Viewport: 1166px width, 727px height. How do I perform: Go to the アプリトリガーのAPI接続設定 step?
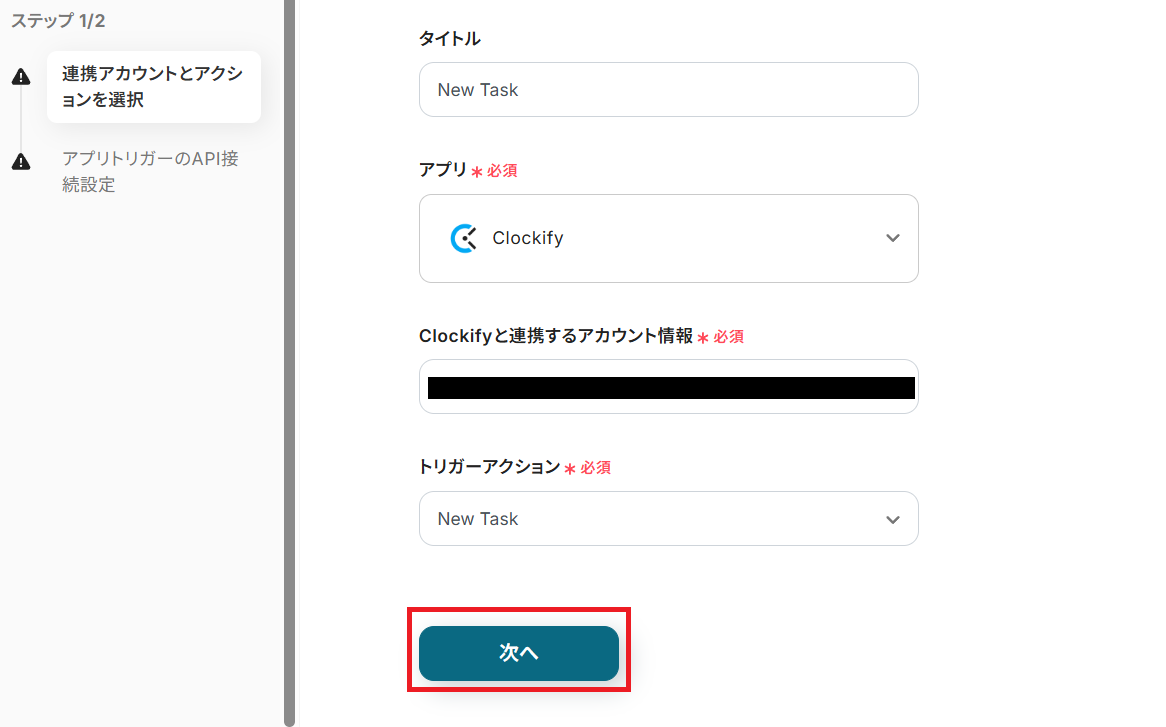tap(150, 171)
